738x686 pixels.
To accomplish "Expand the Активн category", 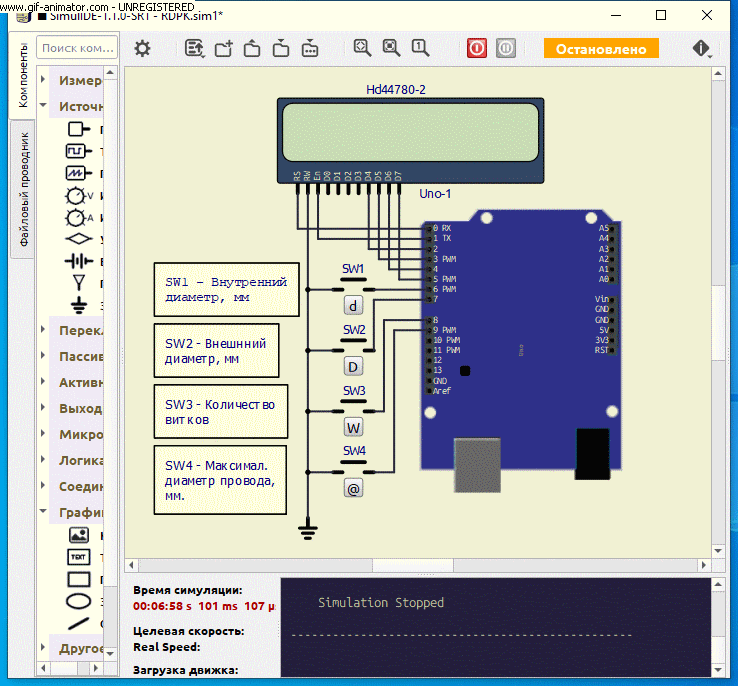I will pos(43,381).
